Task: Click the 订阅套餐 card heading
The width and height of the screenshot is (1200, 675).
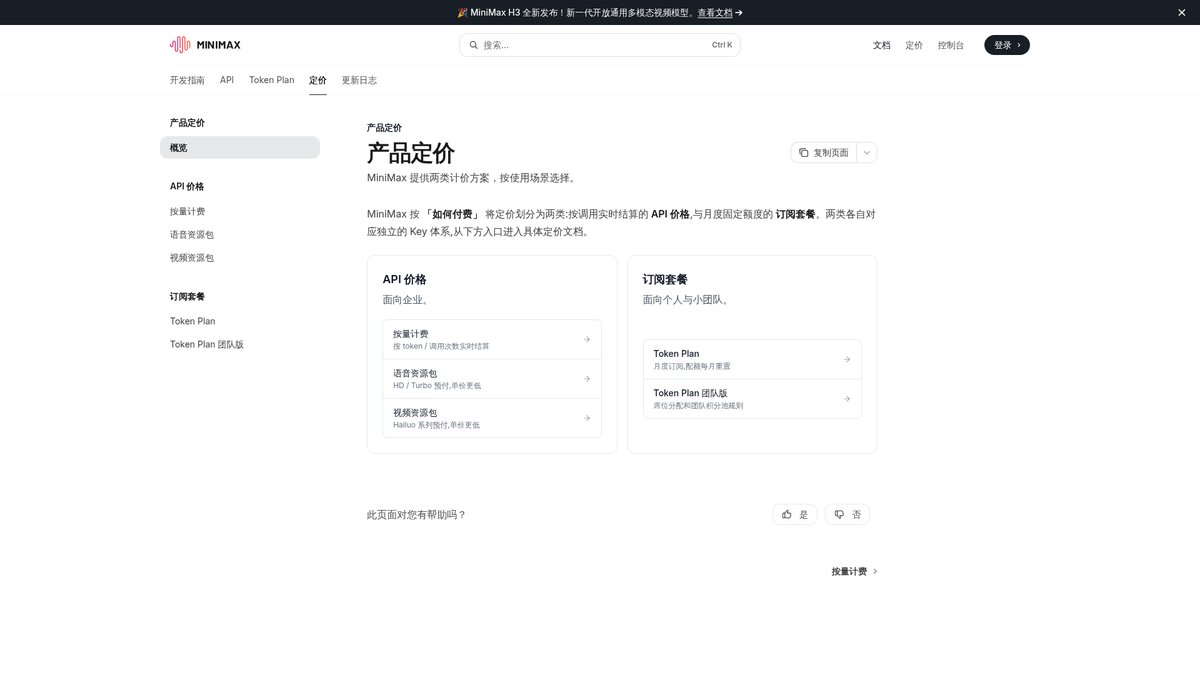Action: click(665, 280)
